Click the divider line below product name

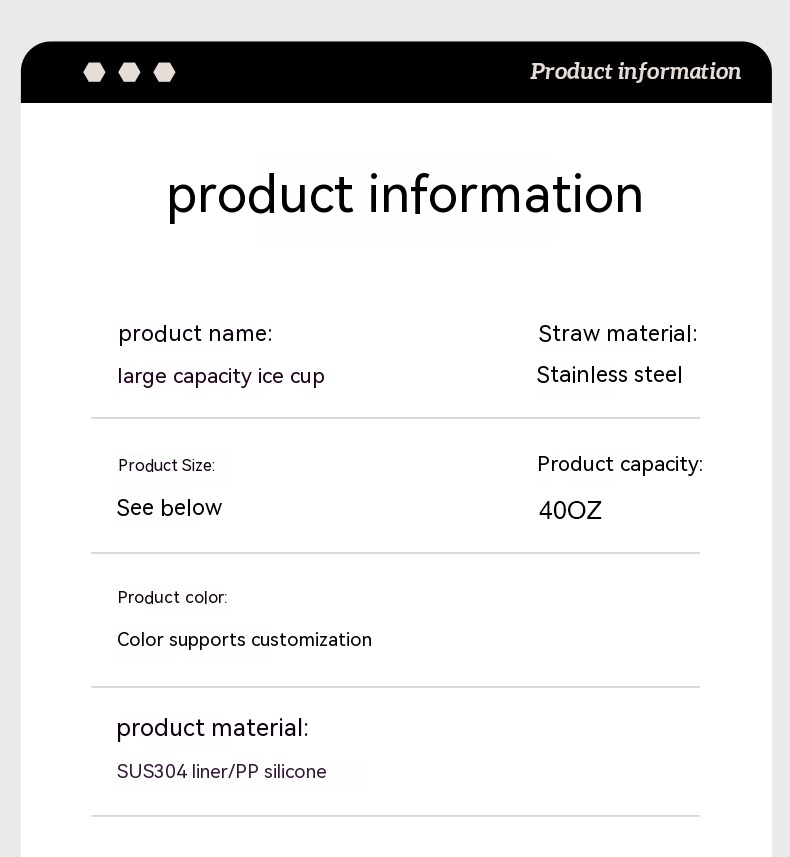pyautogui.click(x=395, y=418)
